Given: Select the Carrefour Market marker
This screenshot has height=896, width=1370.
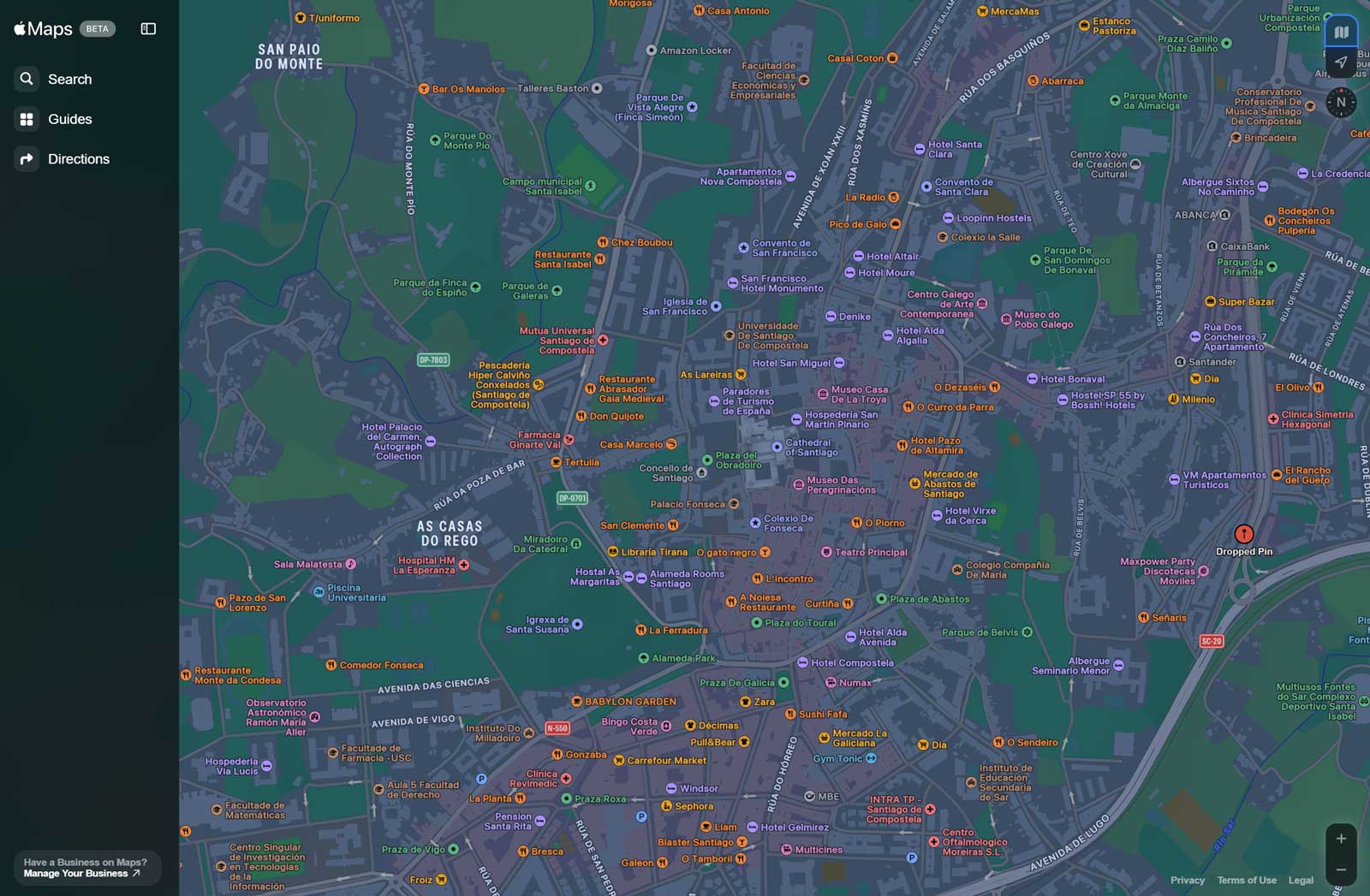Looking at the screenshot, I should point(618,760).
